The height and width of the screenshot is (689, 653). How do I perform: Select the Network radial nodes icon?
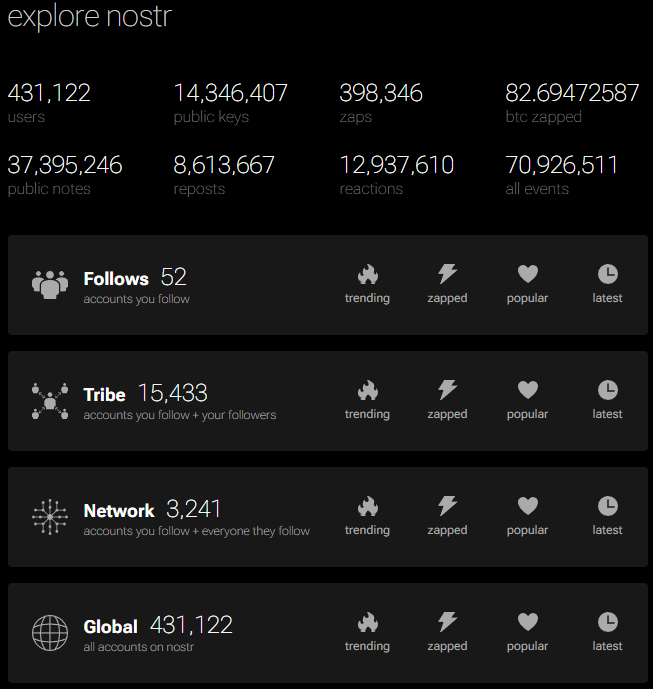(49, 516)
